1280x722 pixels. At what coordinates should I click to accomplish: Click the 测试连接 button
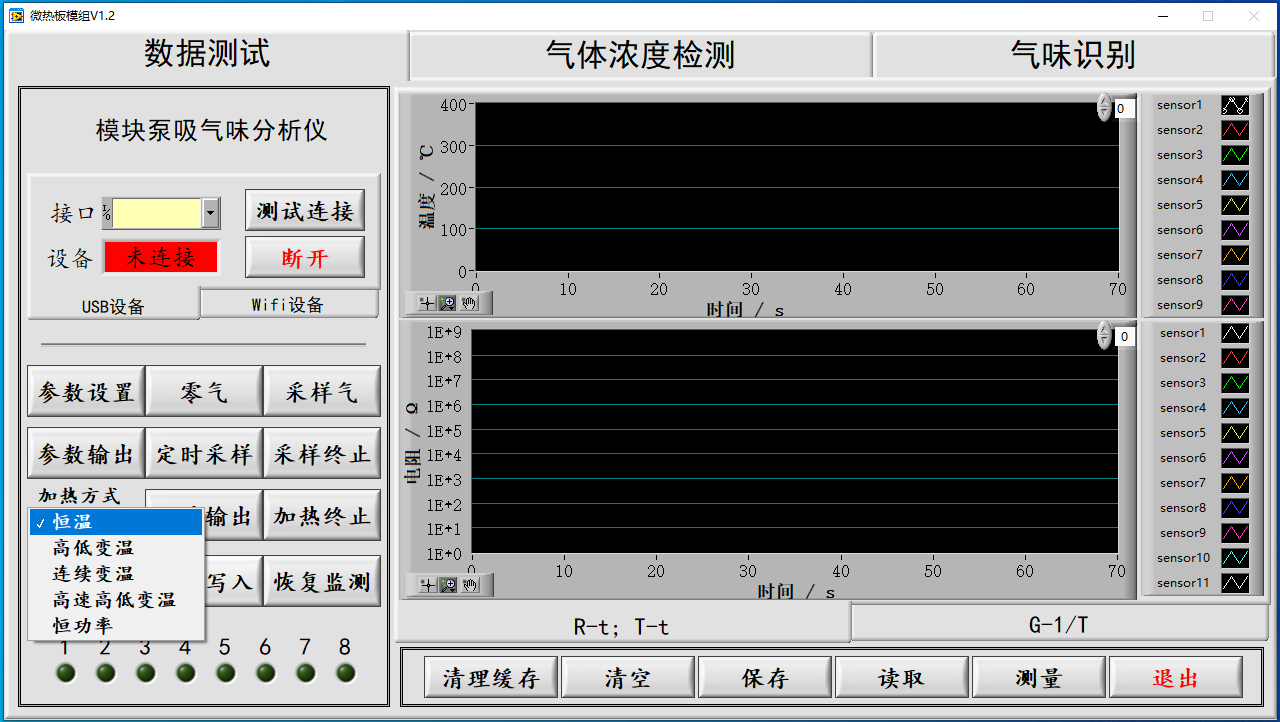click(x=305, y=211)
